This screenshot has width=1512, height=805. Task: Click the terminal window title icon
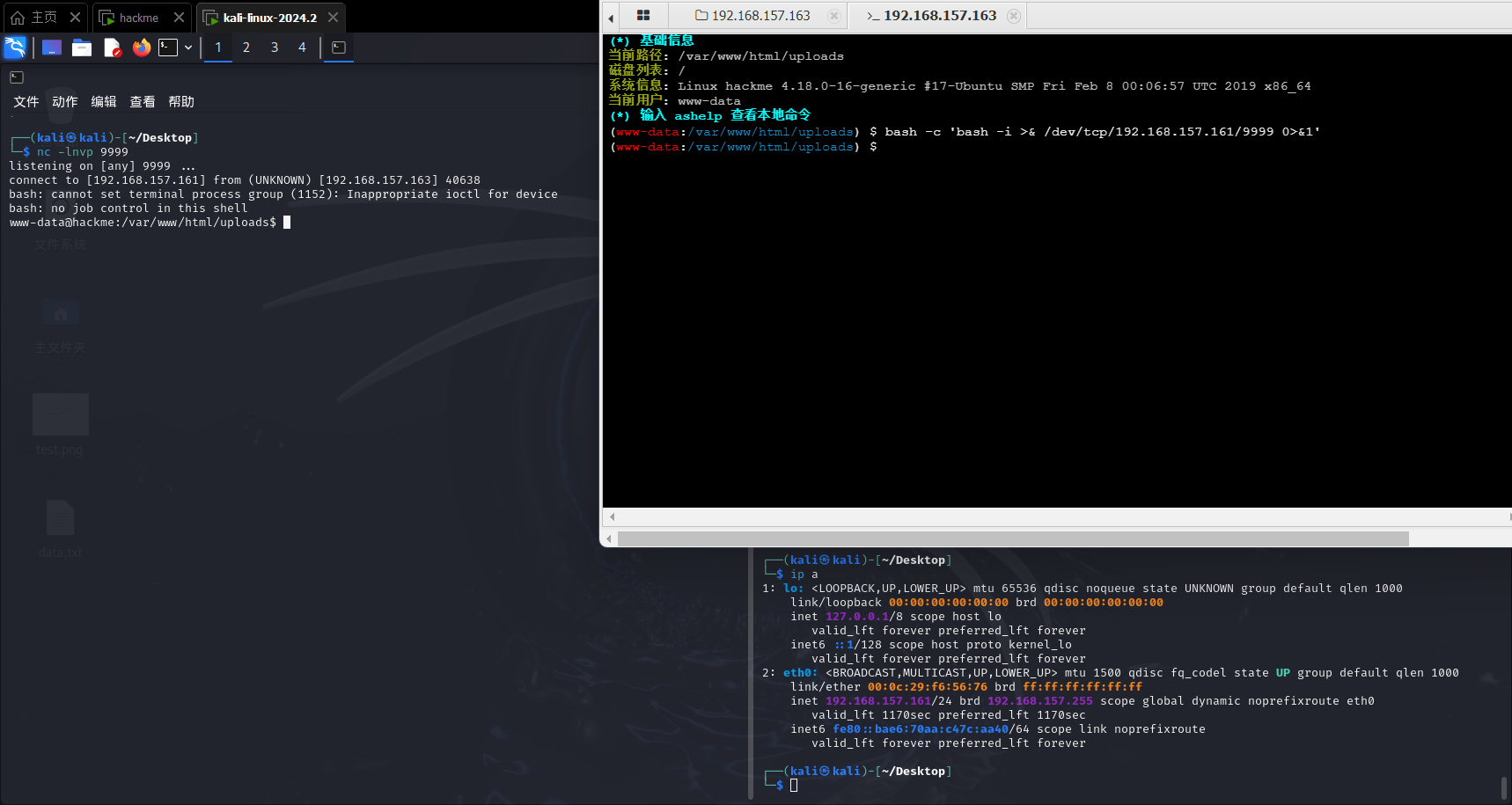(x=17, y=77)
